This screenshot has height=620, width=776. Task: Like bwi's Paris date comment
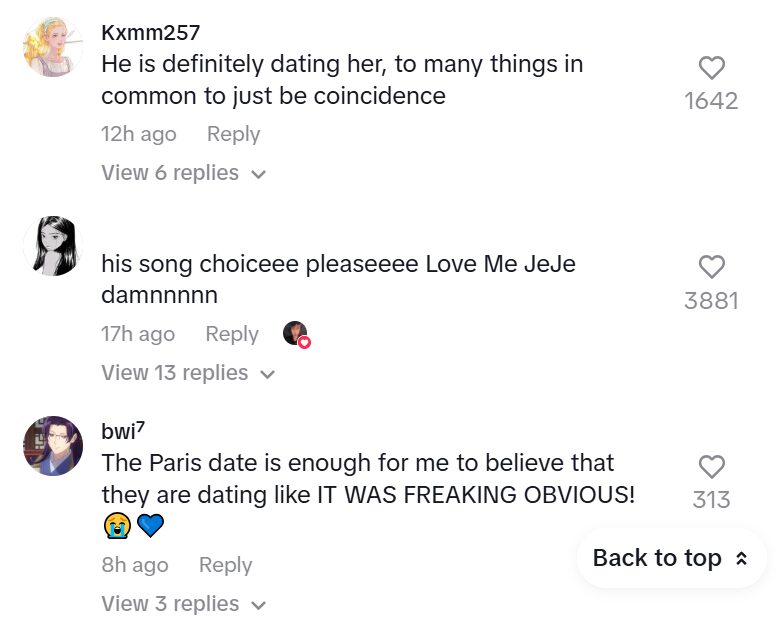pyautogui.click(x=711, y=467)
